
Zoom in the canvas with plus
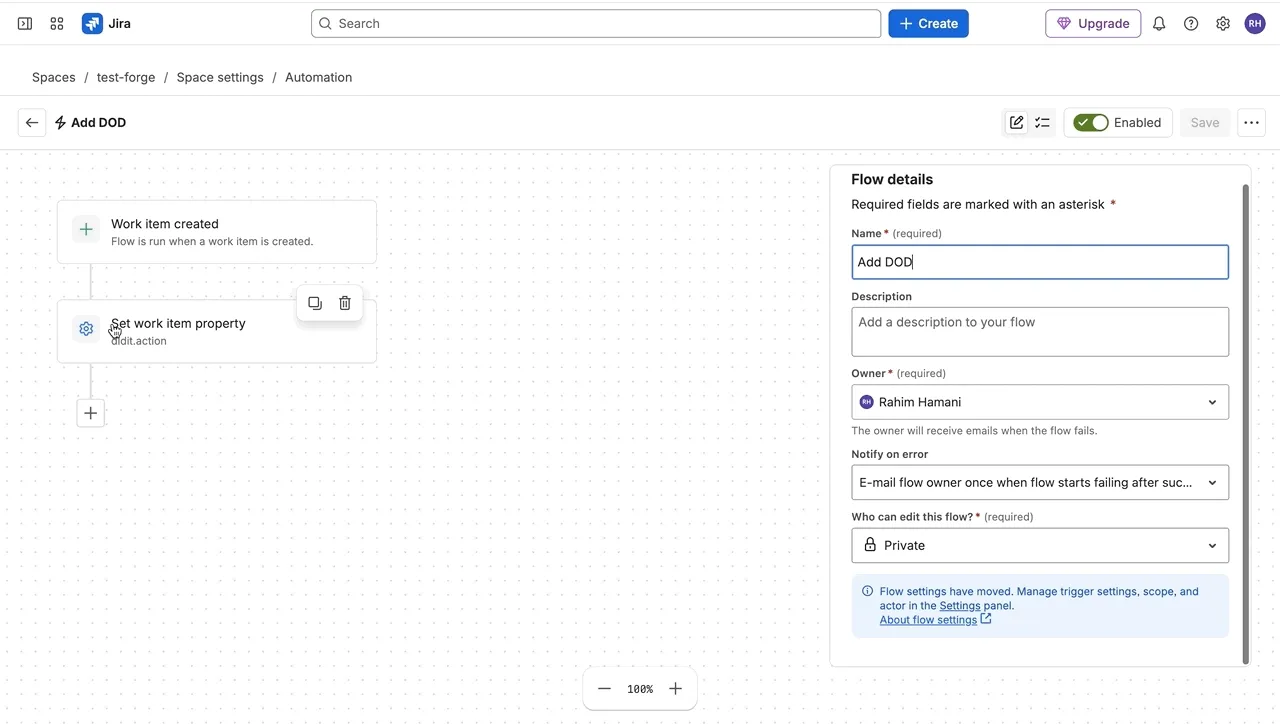675,688
